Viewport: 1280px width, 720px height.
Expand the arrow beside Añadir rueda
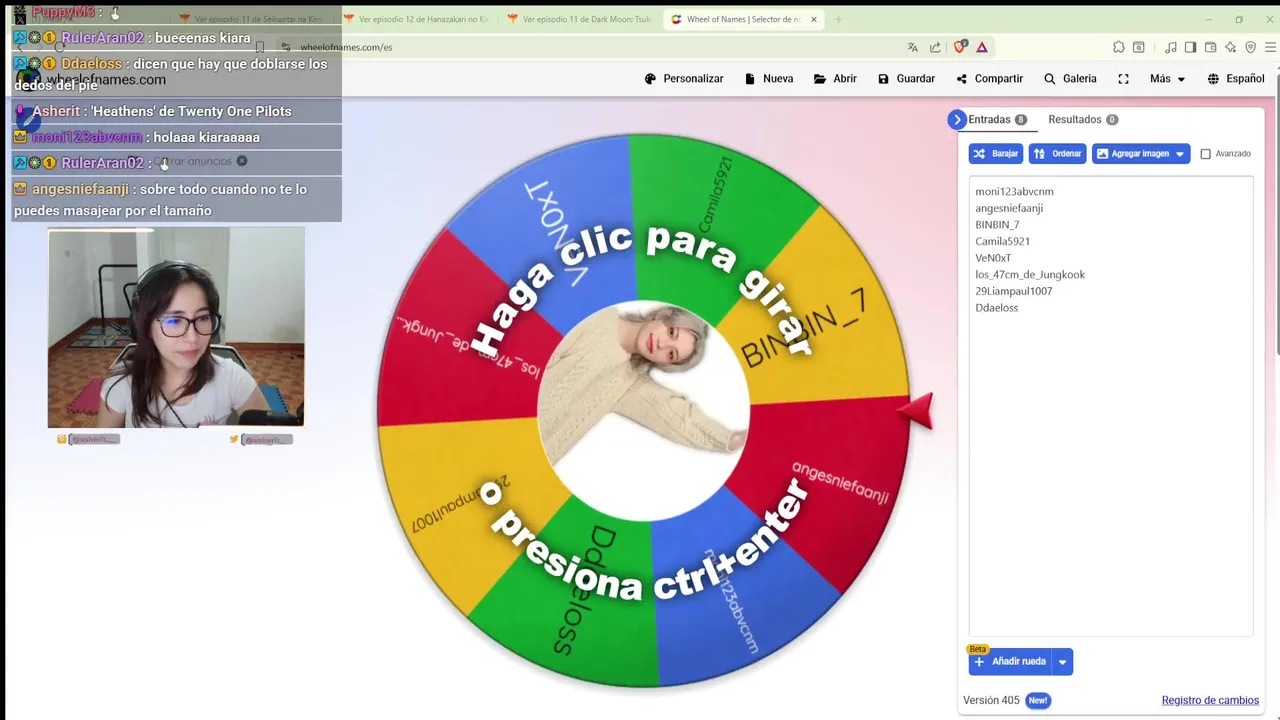pos(1062,662)
